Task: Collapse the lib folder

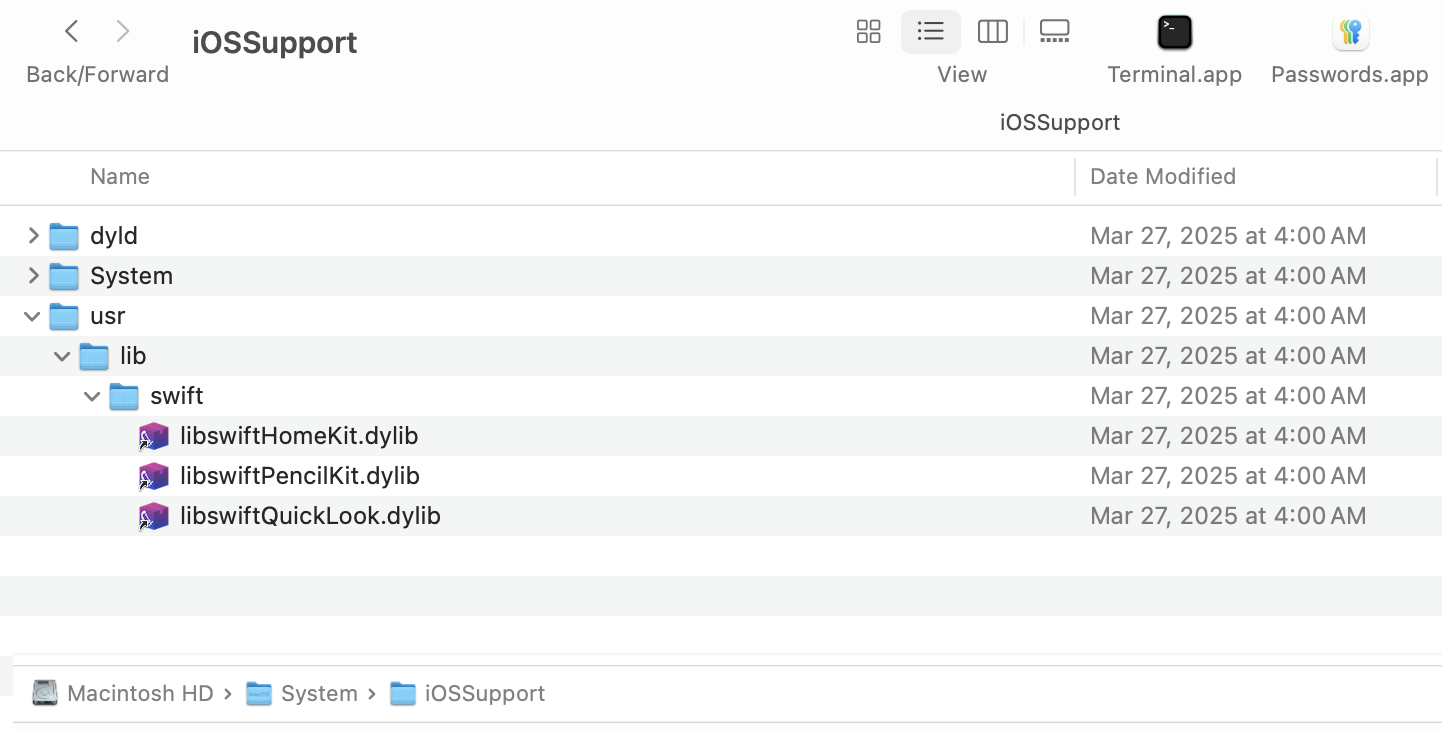Action: (63, 356)
